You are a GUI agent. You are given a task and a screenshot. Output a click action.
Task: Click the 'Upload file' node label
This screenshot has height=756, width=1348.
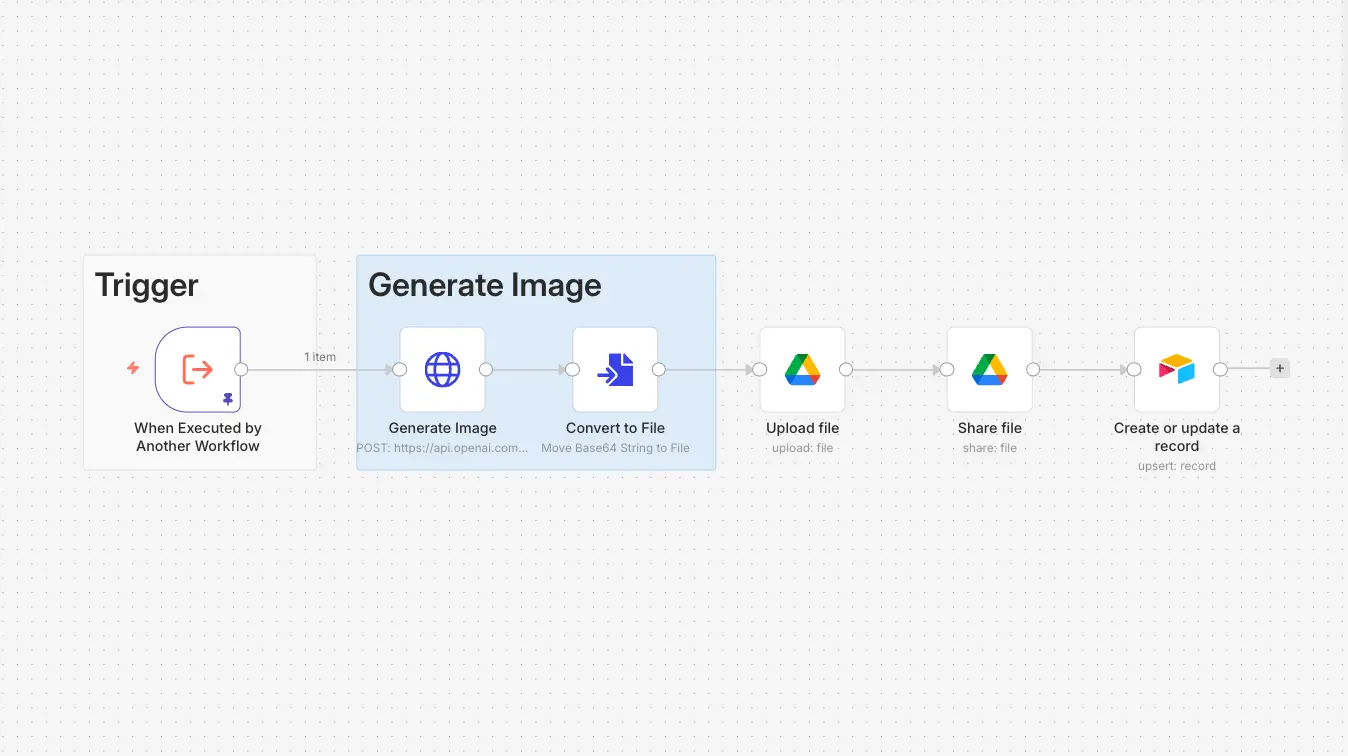coord(802,428)
